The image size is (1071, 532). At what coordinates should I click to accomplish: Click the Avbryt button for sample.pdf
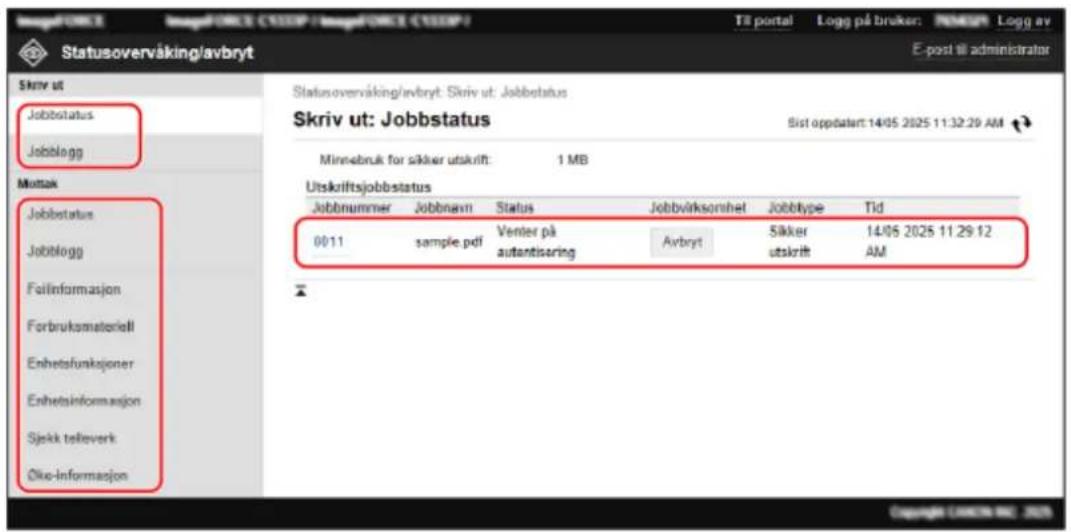tap(682, 242)
